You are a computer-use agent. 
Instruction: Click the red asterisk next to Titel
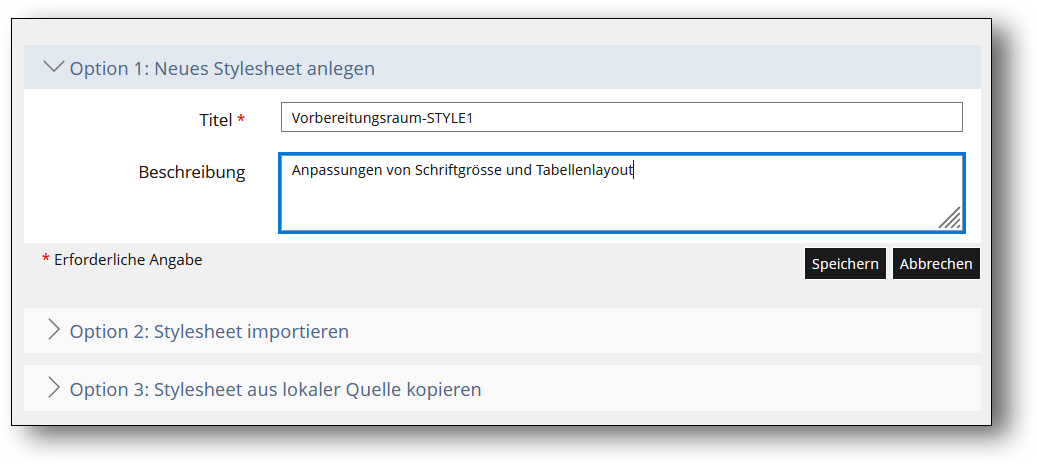tap(241, 120)
